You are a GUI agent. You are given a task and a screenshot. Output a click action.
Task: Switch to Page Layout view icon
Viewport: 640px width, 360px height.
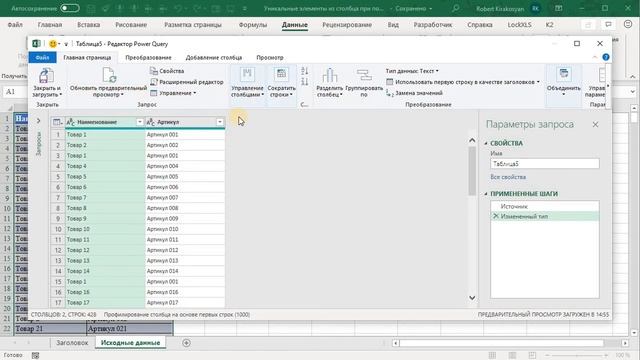[512, 356]
